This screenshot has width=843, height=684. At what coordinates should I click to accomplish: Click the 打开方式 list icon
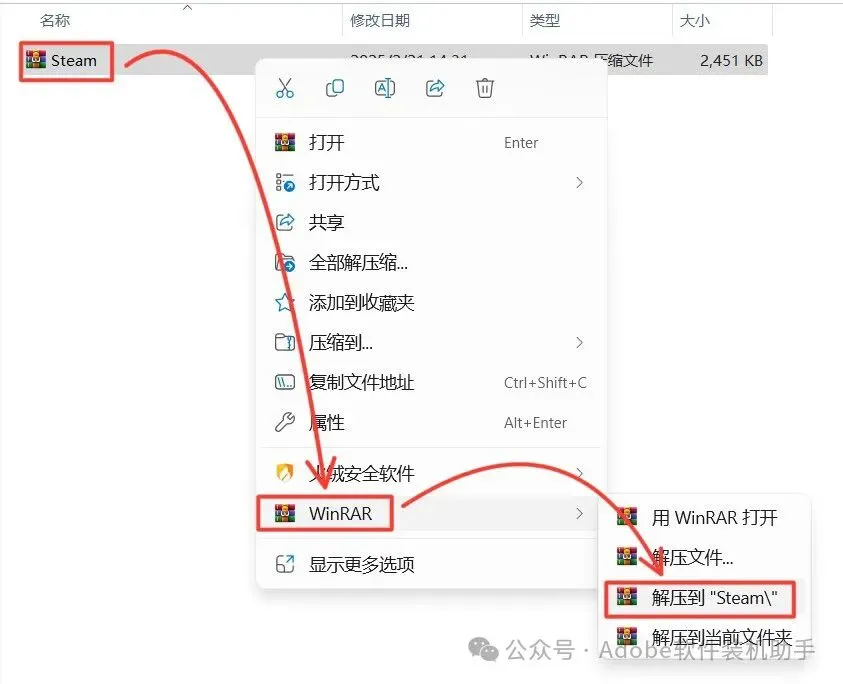tap(285, 183)
